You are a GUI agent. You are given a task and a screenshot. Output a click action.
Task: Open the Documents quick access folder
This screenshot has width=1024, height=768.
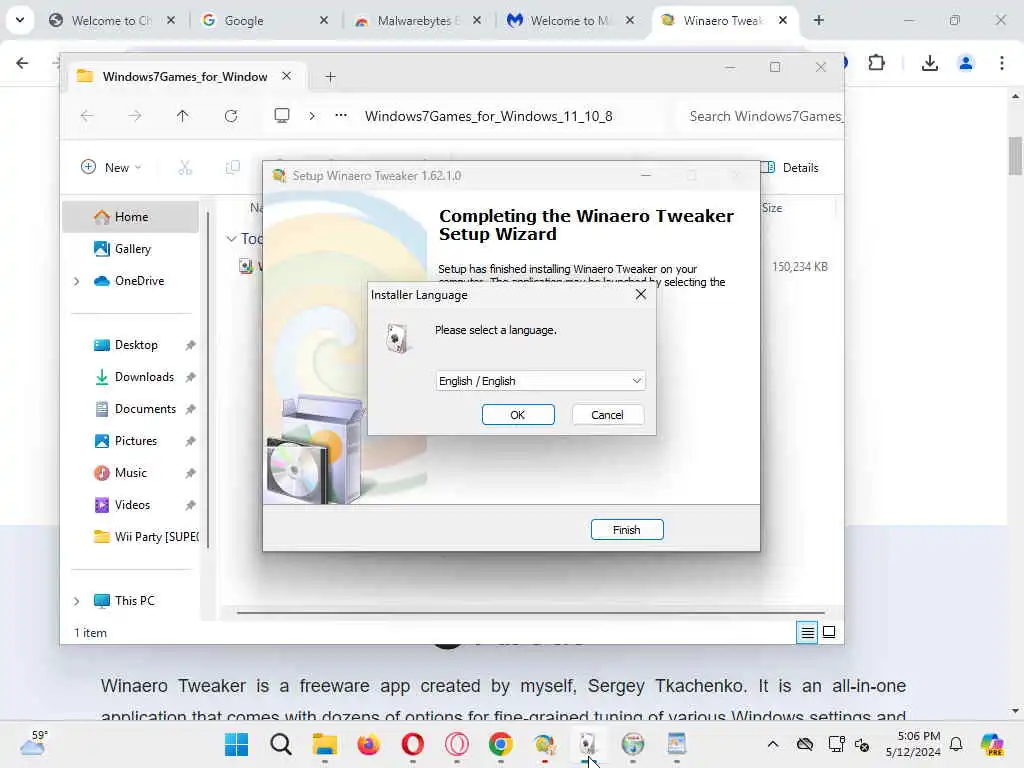click(x=145, y=409)
